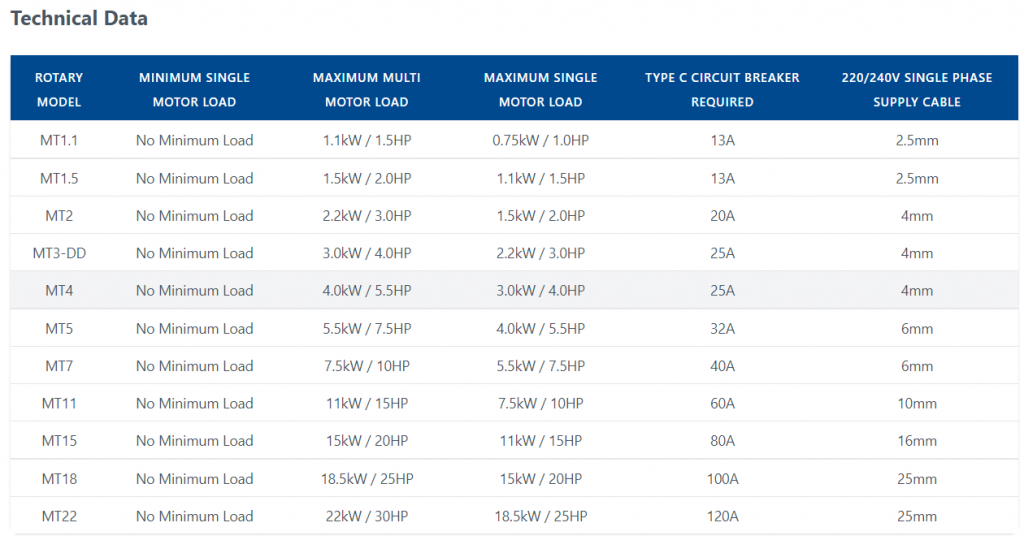Viewport: 1024px width, 540px height.
Task: Select the MT1.1 model cell
Action: 59,140
